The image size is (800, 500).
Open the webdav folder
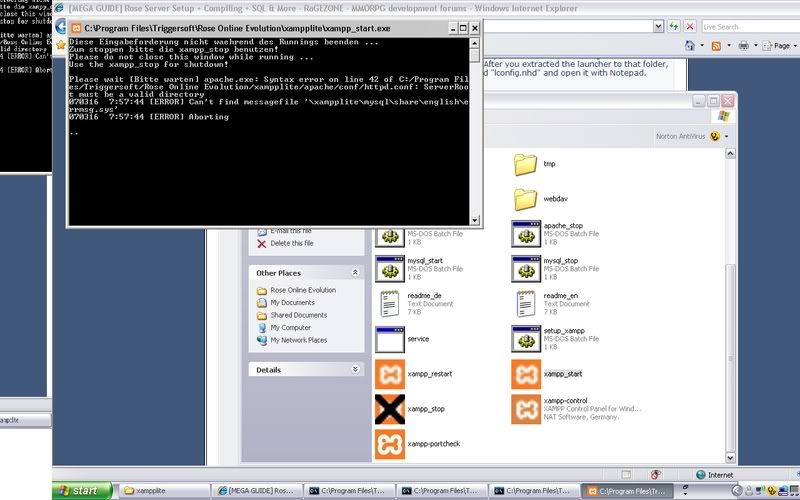[x=525, y=199]
